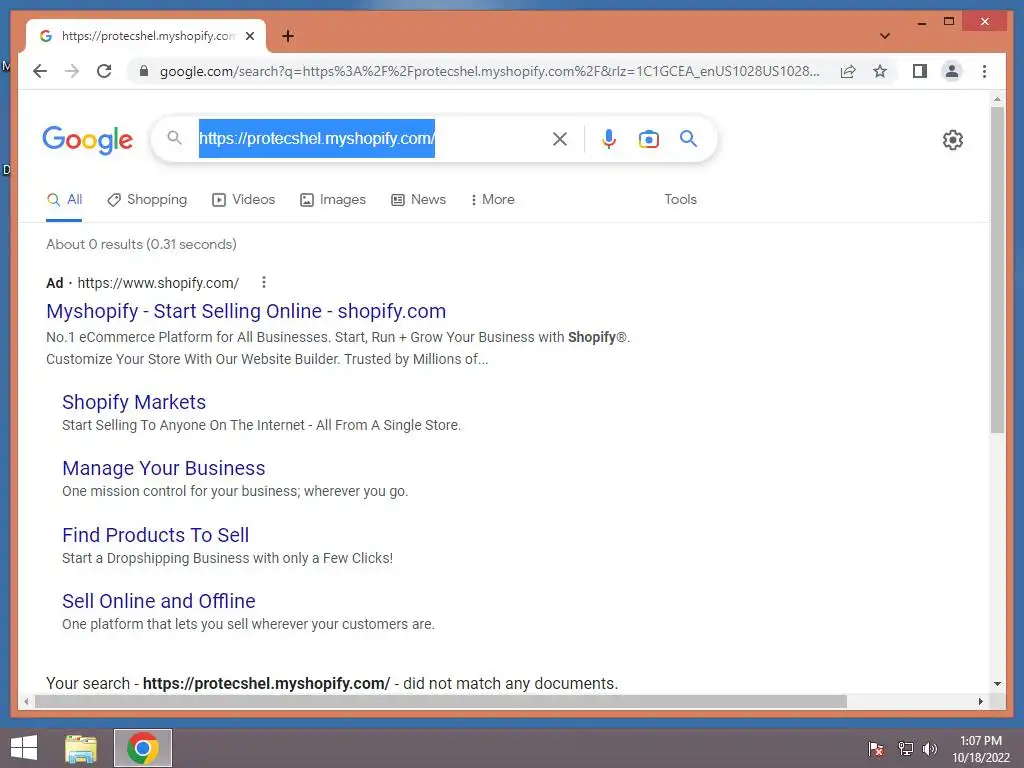The width and height of the screenshot is (1024, 768).
Task: Open the Shopify Markets link
Action: (x=134, y=402)
